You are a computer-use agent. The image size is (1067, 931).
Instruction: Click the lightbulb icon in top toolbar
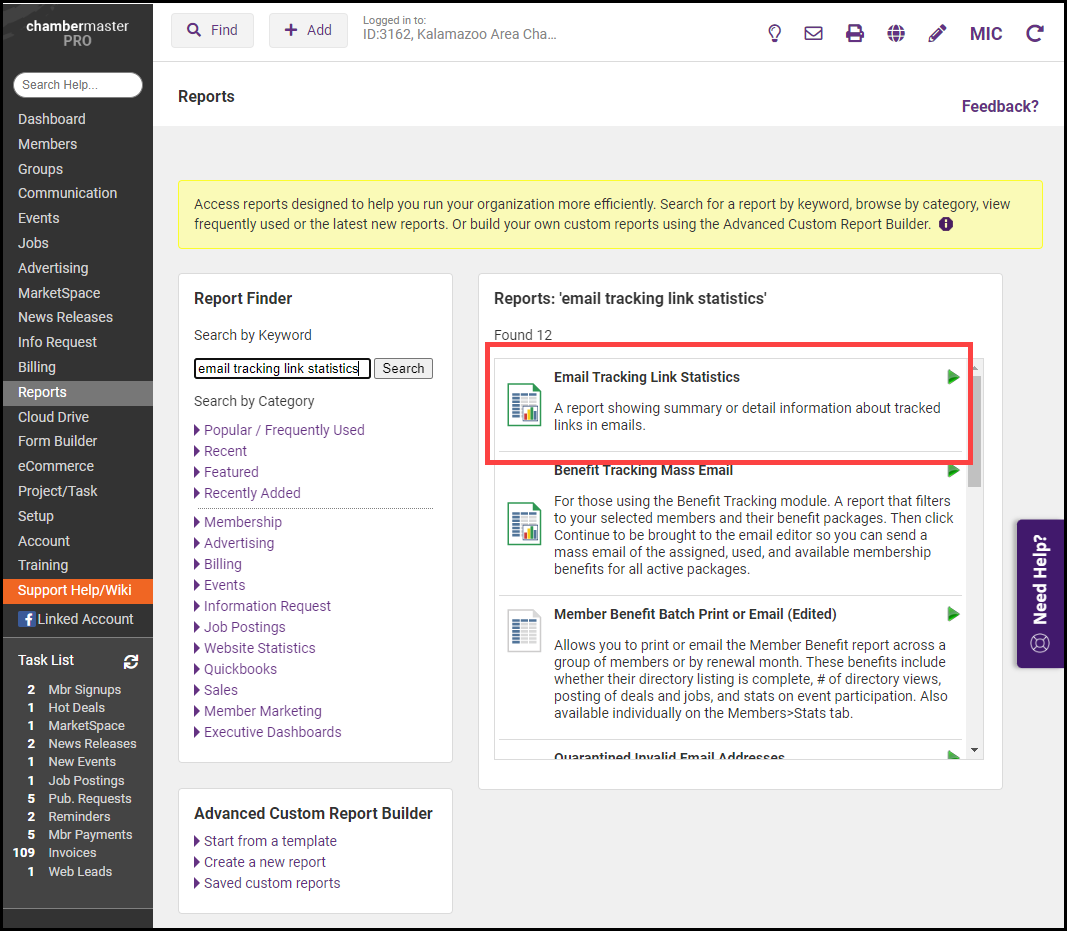774,33
